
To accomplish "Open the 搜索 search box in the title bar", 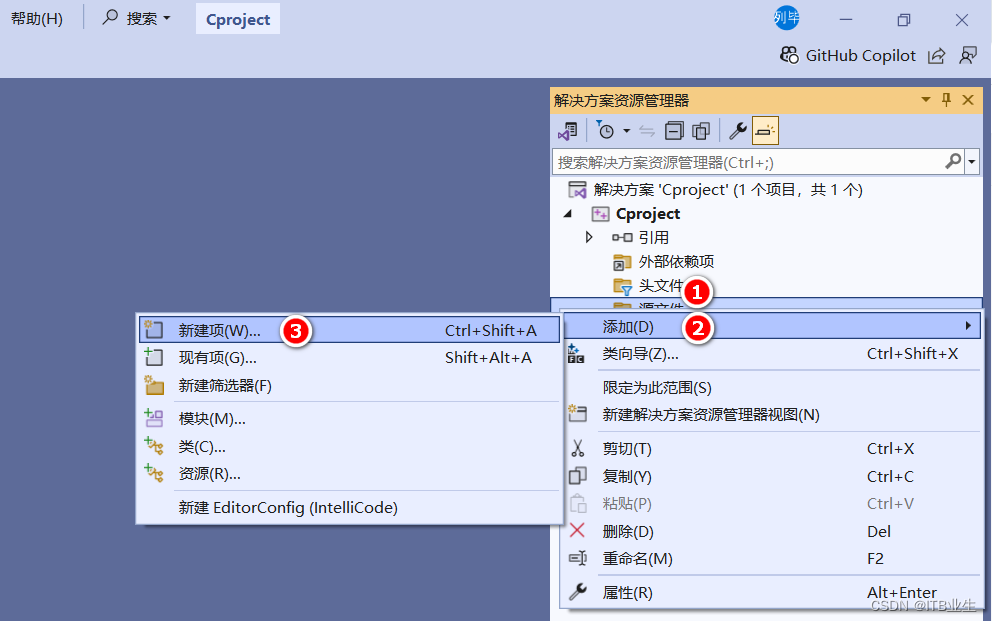I will 137,18.
